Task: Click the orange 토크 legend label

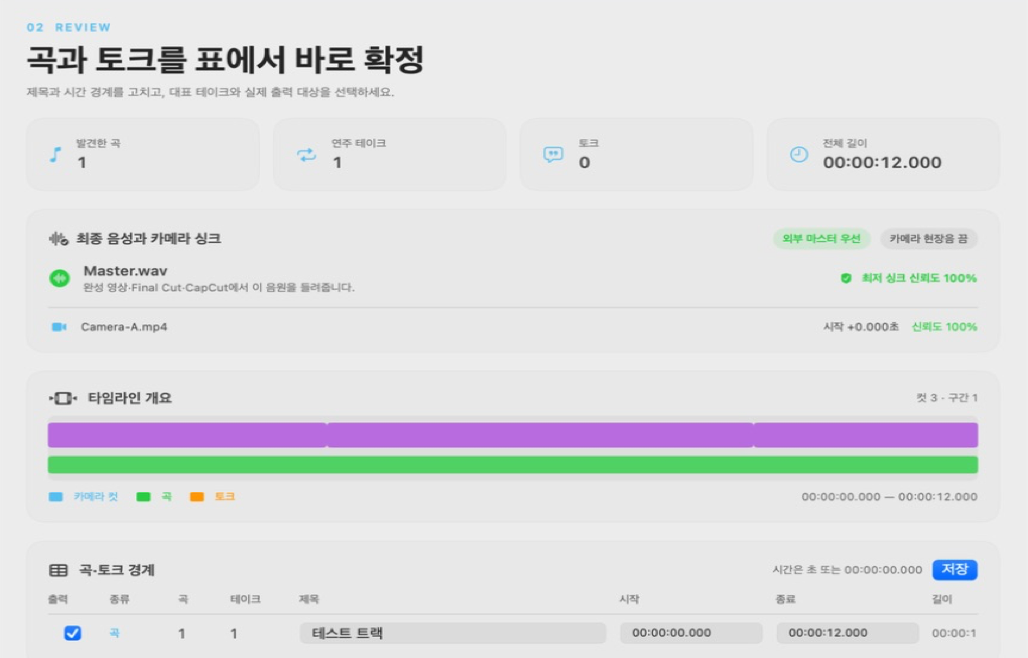Action: pyautogui.click(x=225, y=497)
